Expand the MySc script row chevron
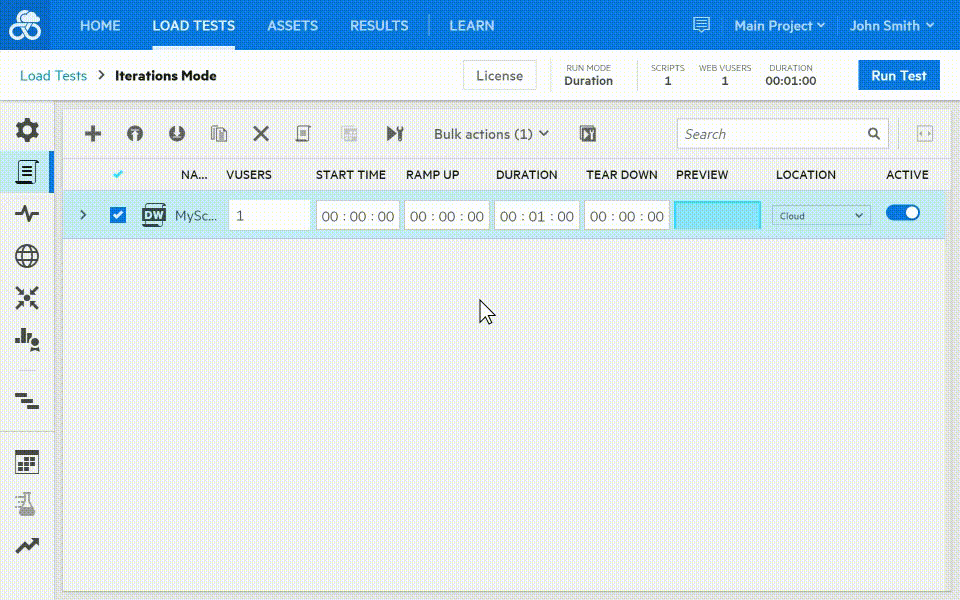Image resolution: width=960 pixels, height=600 pixels. coord(83,214)
